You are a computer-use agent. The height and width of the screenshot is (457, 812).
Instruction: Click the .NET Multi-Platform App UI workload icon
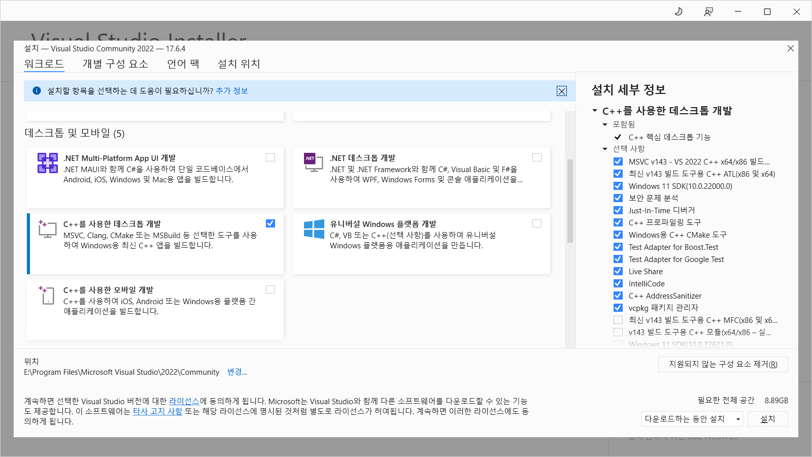[x=47, y=163]
